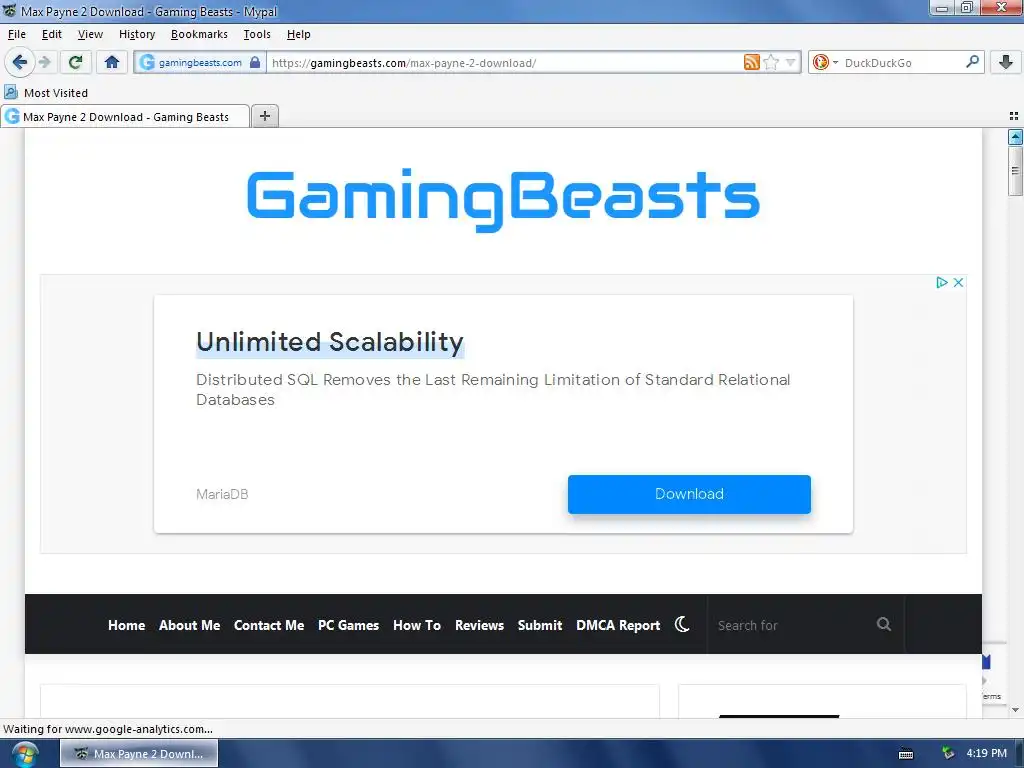Click the GamingBeasts logo

click(x=503, y=199)
